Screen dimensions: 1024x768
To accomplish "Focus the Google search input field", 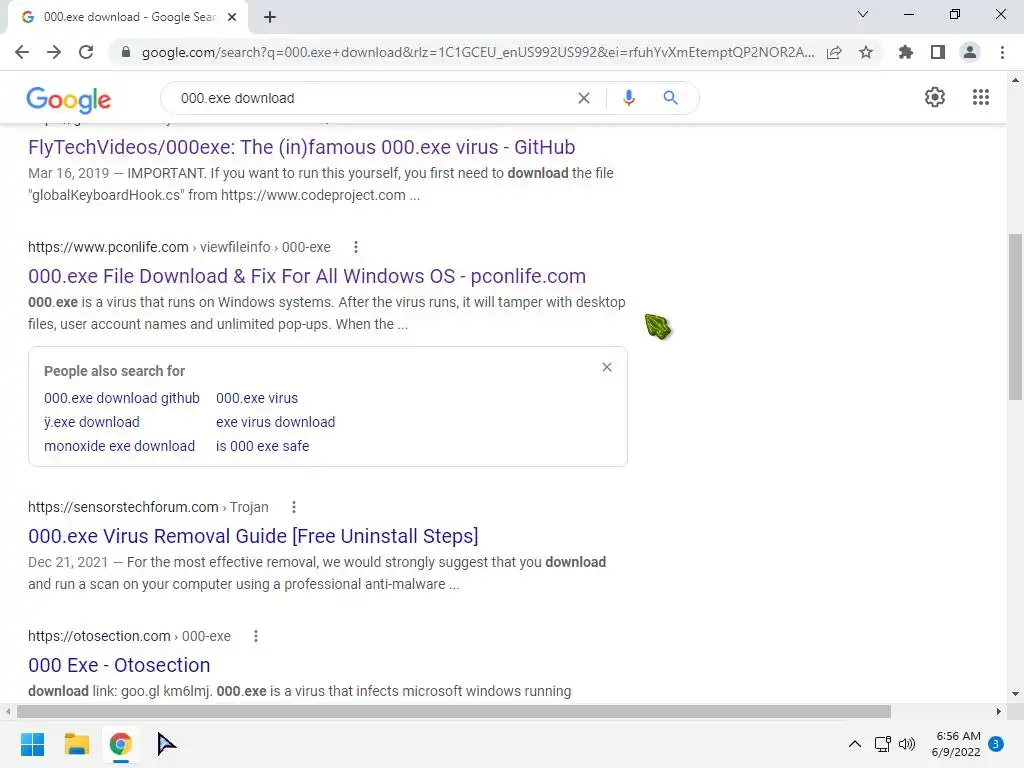I will (372, 98).
